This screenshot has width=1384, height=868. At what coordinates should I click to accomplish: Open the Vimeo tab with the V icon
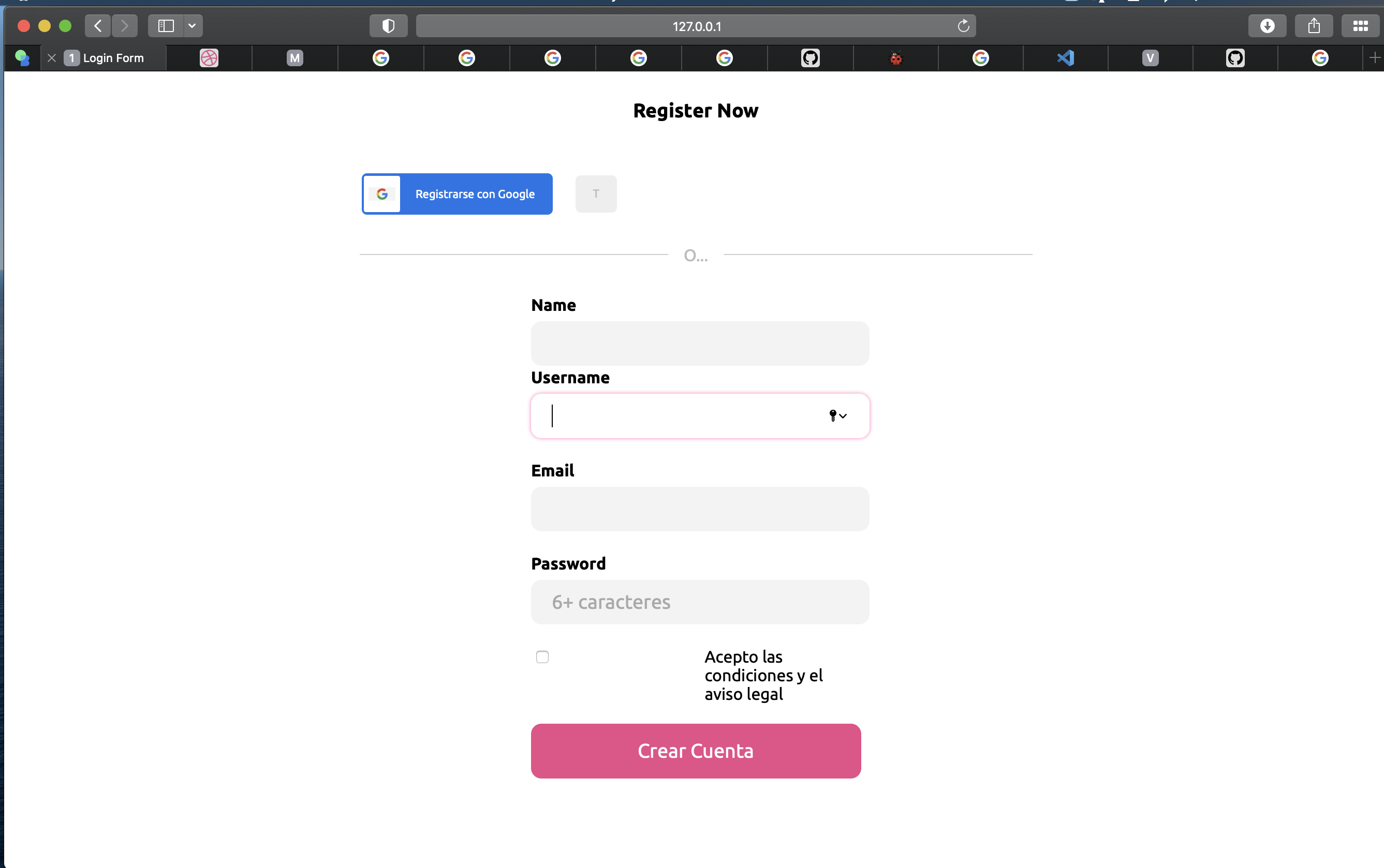coord(1149,57)
